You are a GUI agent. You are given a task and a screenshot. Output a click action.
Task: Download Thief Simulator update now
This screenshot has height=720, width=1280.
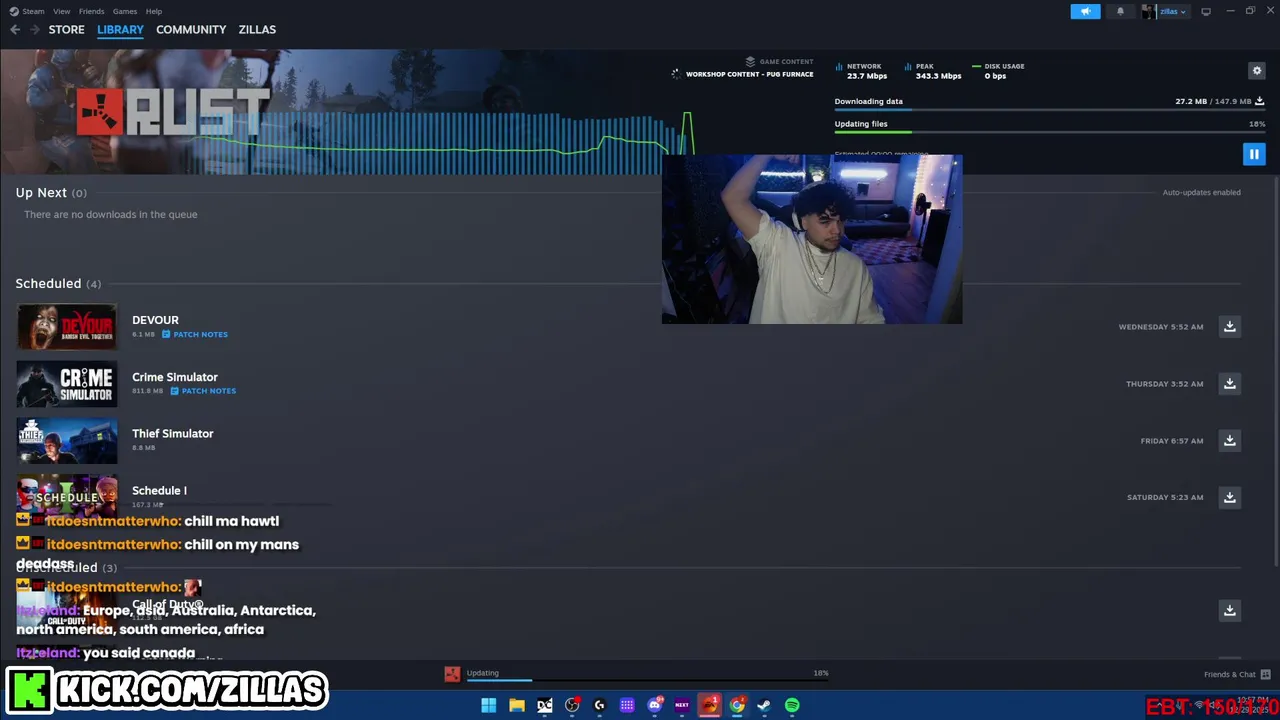[x=1230, y=441]
